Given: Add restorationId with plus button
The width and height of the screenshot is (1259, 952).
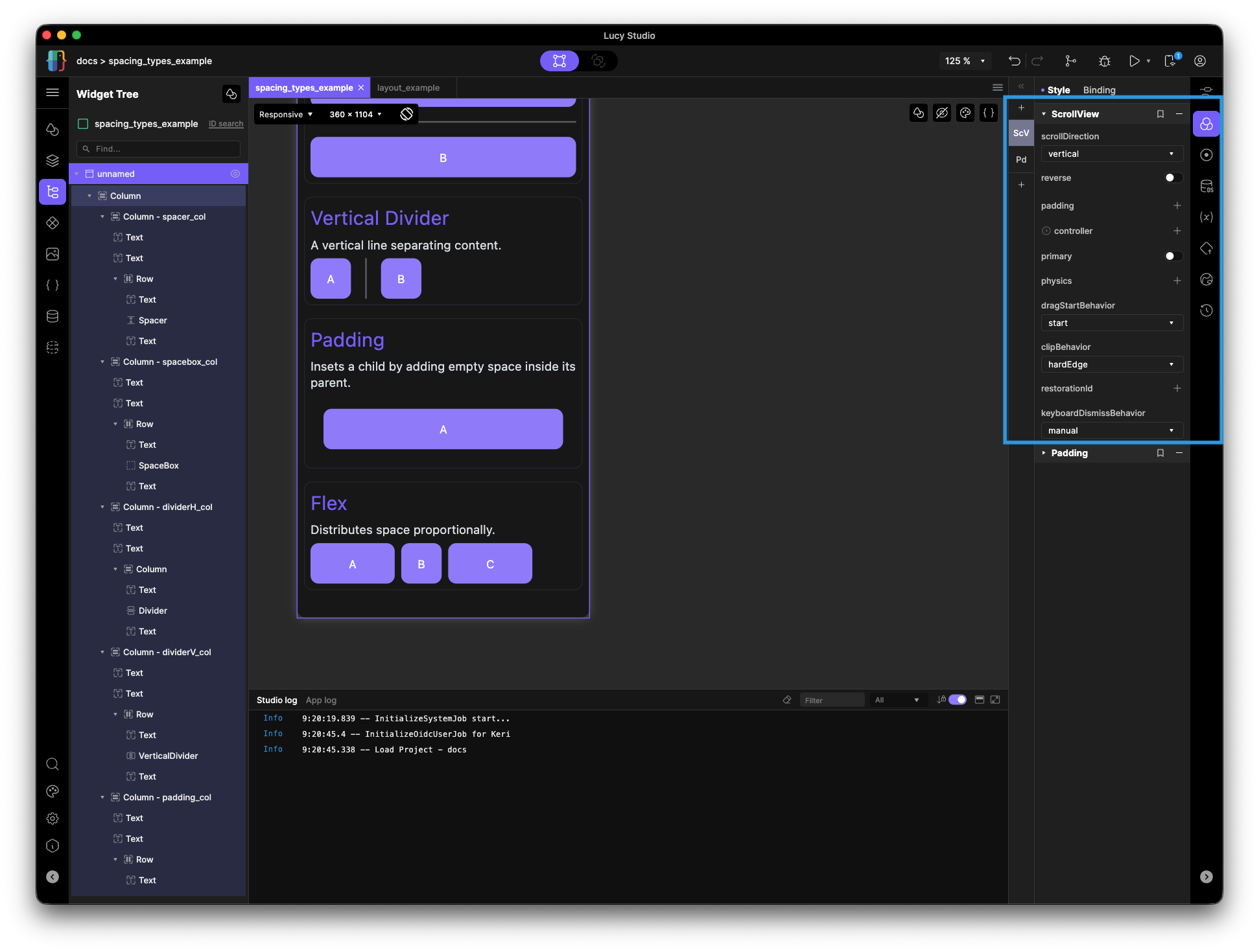Looking at the screenshot, I should tap(1177, 388).
